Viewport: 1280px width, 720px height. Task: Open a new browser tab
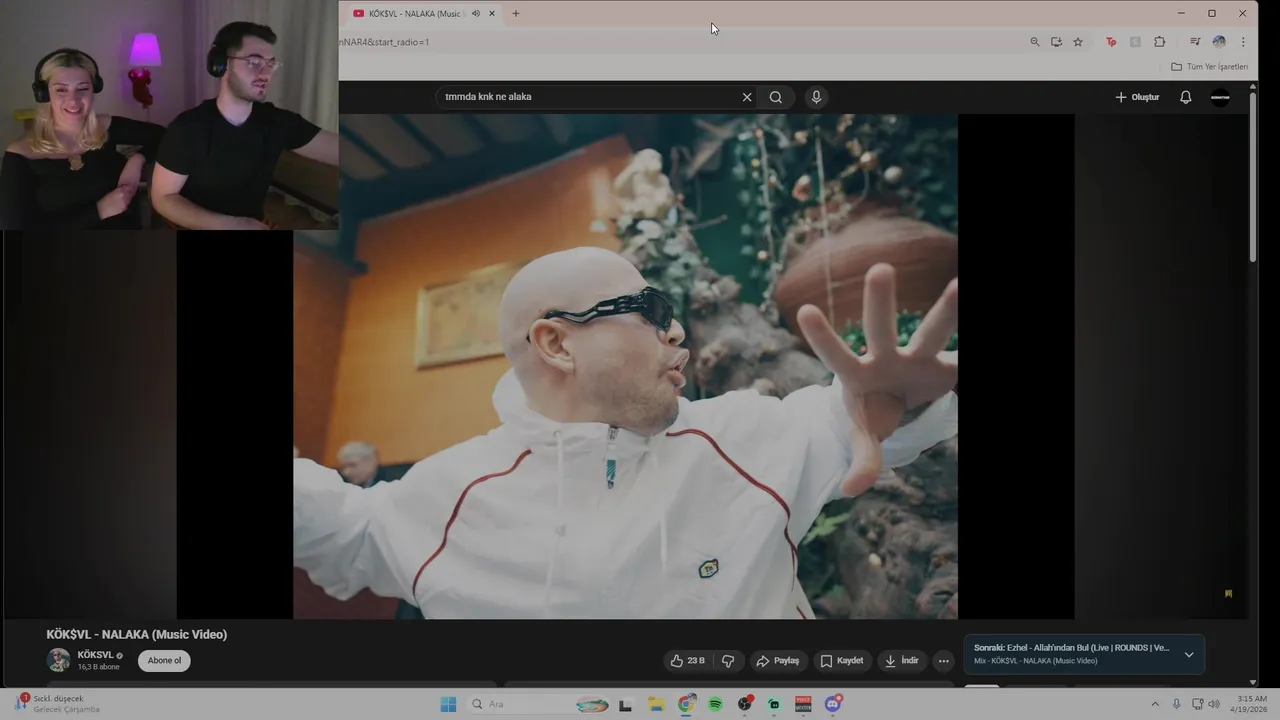pos(516,13)
